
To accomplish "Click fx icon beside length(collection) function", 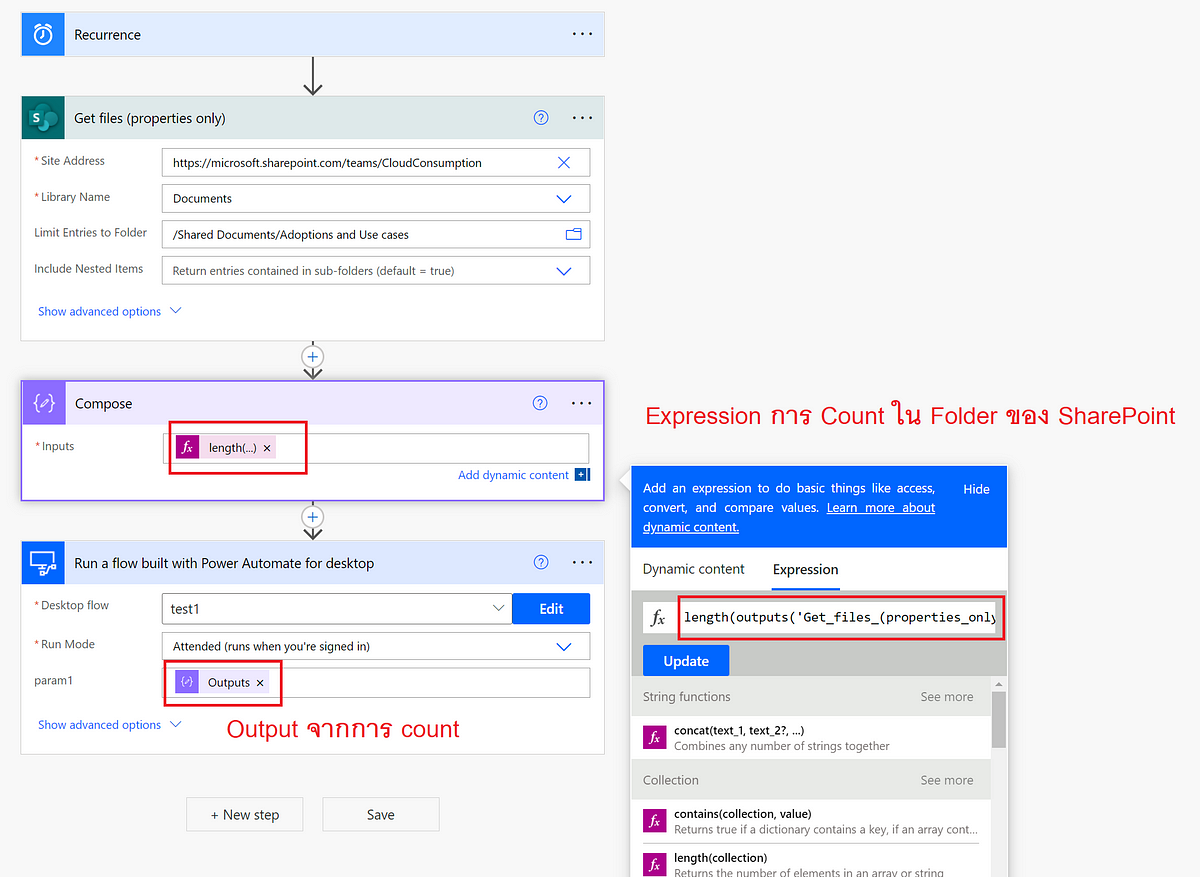I will click(x=654, y=863).
